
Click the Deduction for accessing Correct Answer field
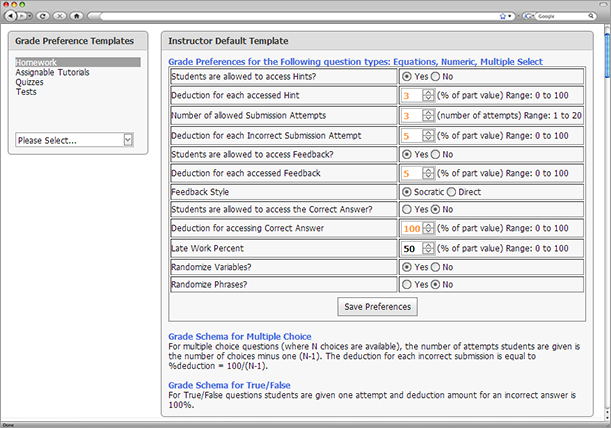click(x=412, y=228)
